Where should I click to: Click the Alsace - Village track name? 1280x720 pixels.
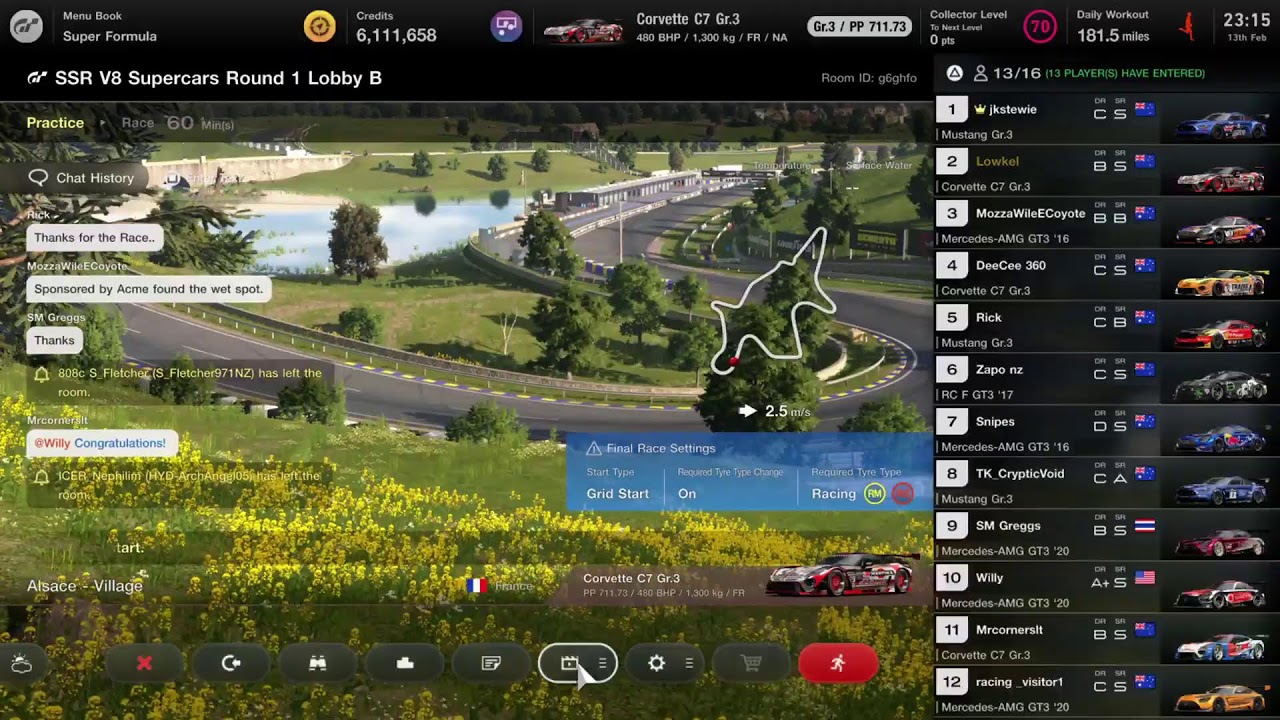[85, 586]
